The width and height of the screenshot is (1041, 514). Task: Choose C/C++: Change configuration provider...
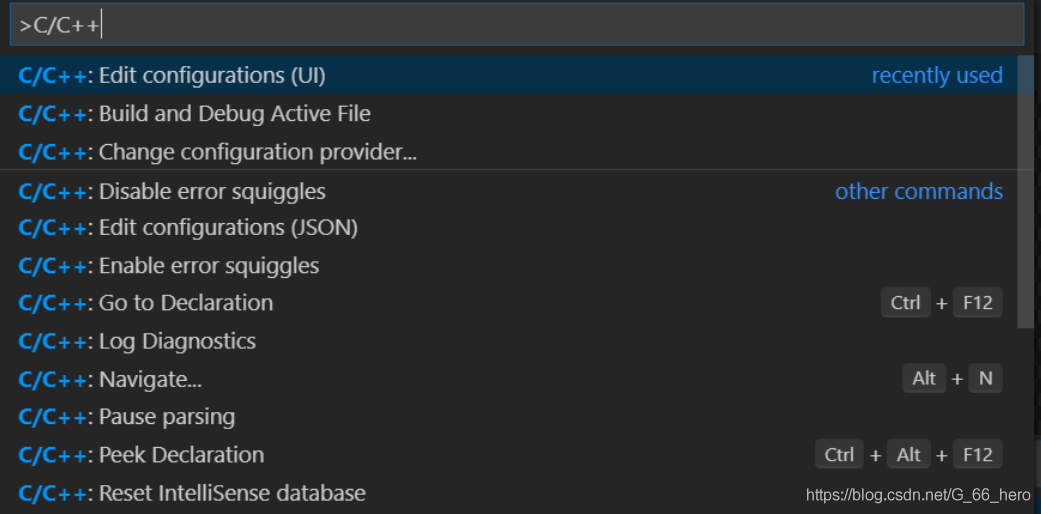pos(217,152)
